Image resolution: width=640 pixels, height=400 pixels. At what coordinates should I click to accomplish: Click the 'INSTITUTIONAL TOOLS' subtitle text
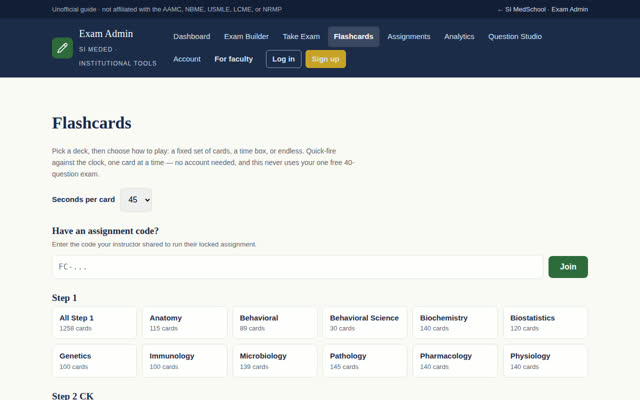118,63
